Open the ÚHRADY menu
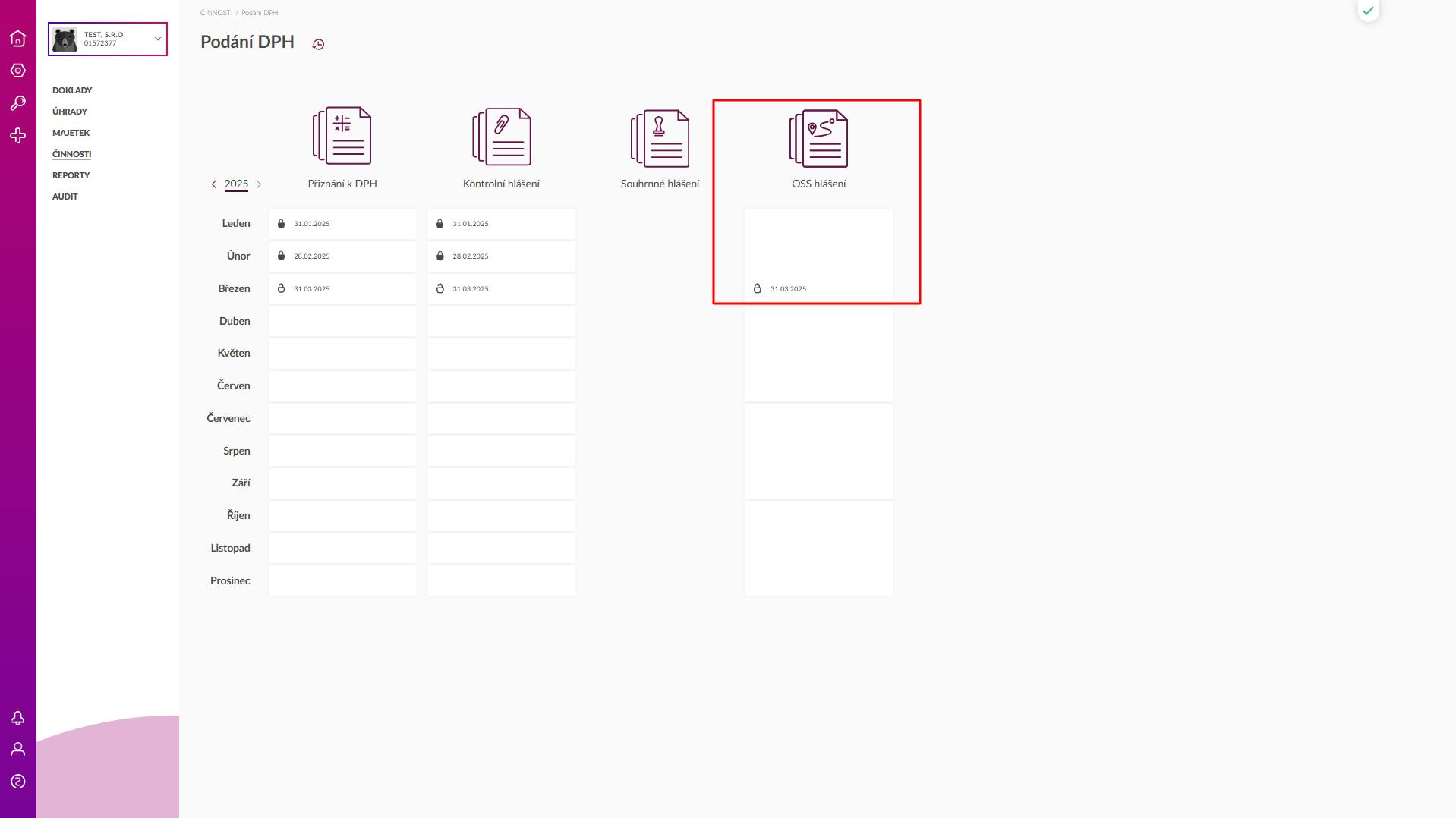Image resolution: width=1456 pixels, height=818 pixels. tap(70, 112)
